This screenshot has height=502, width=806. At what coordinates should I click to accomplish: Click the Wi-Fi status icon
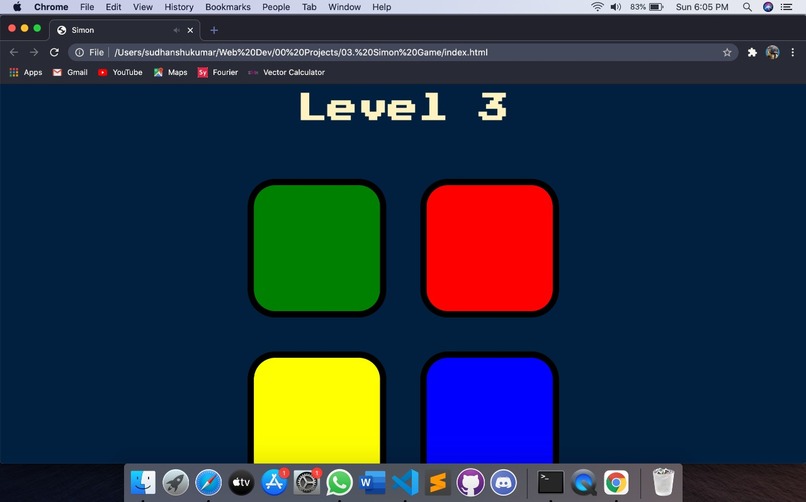(597, 7)
